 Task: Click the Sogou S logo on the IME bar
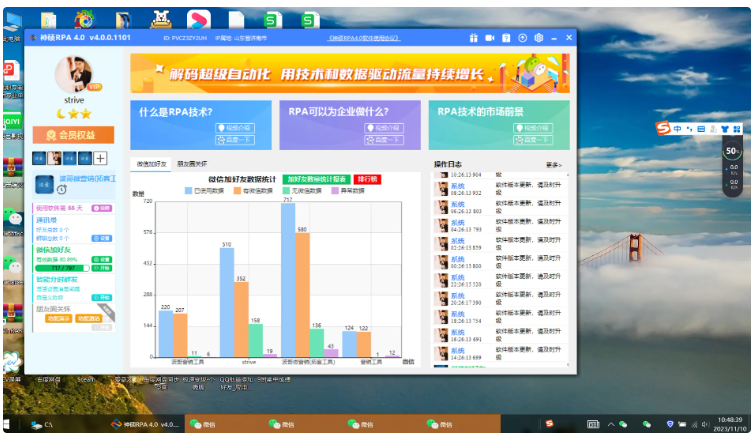[664, 128]
